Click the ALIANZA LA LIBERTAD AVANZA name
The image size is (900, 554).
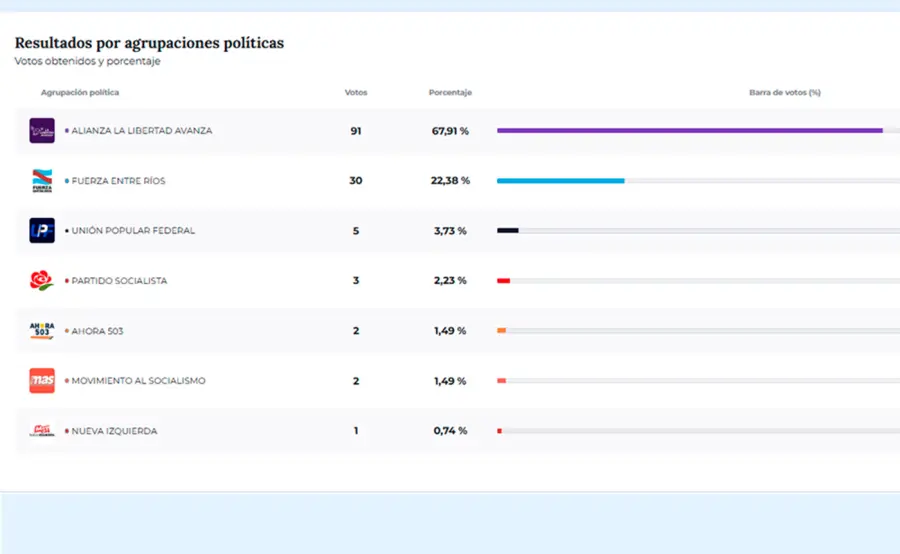[x=141, y=131]
